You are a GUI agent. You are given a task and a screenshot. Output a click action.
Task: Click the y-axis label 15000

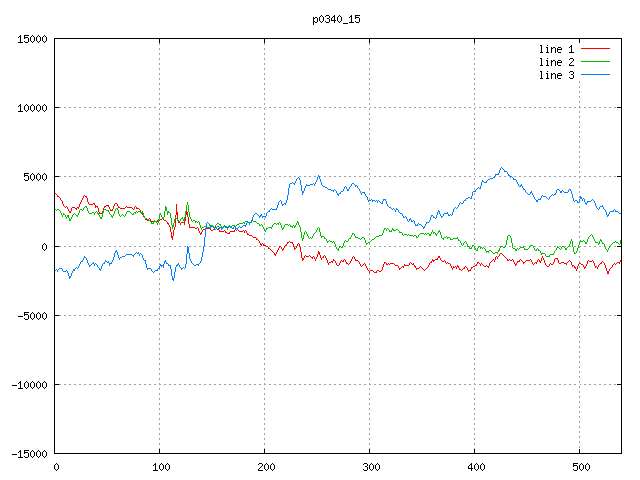tap(32, 39)
